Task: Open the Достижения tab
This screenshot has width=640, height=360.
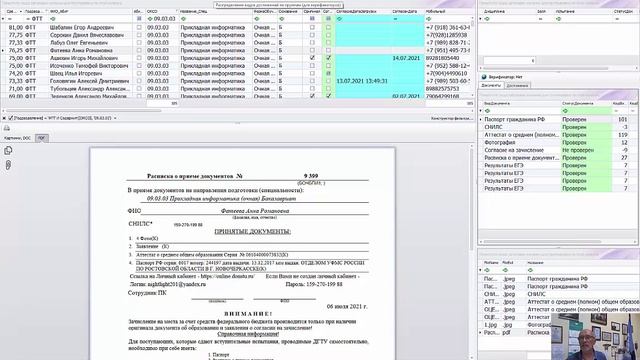Action: 518,85
